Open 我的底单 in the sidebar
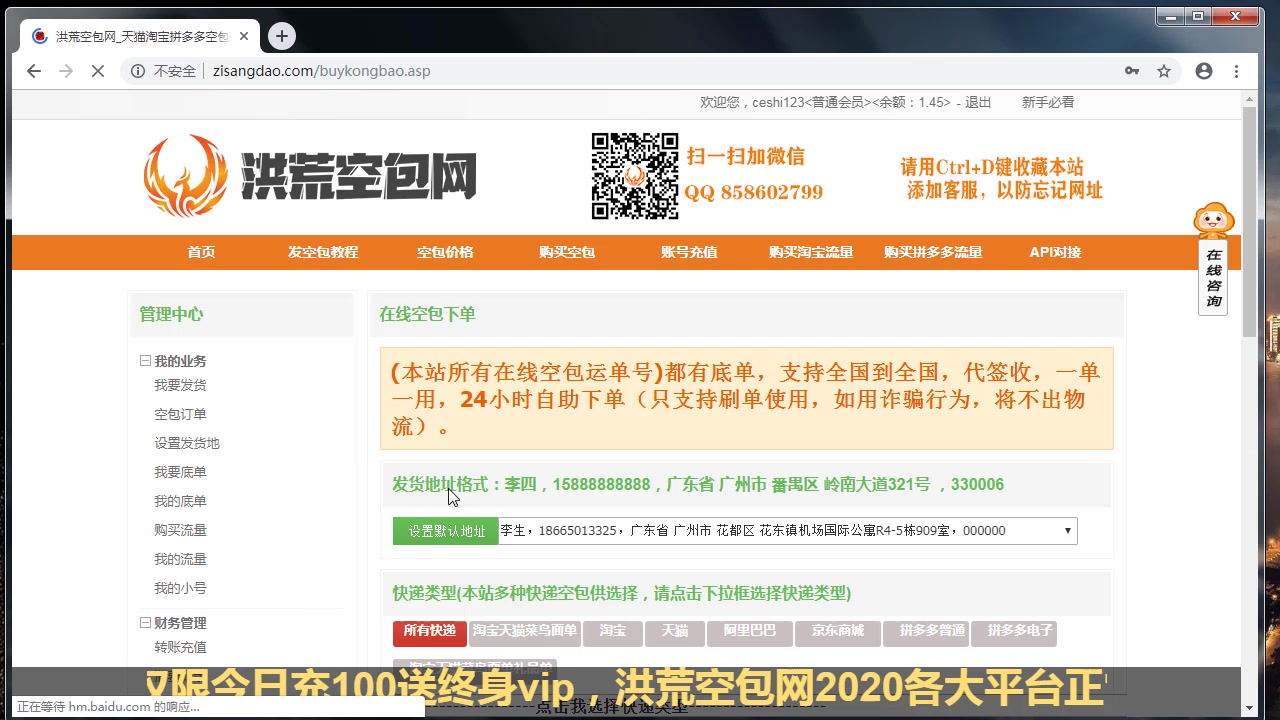1280x720 pixels. 180,501
